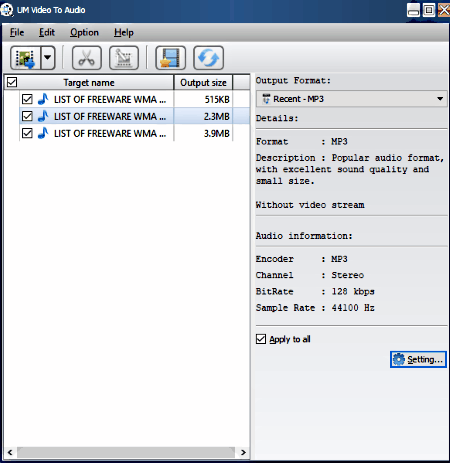
Task: Uncheck the file with 2.3MB output size
Action: pyautogui.click(x=27, y=116)
